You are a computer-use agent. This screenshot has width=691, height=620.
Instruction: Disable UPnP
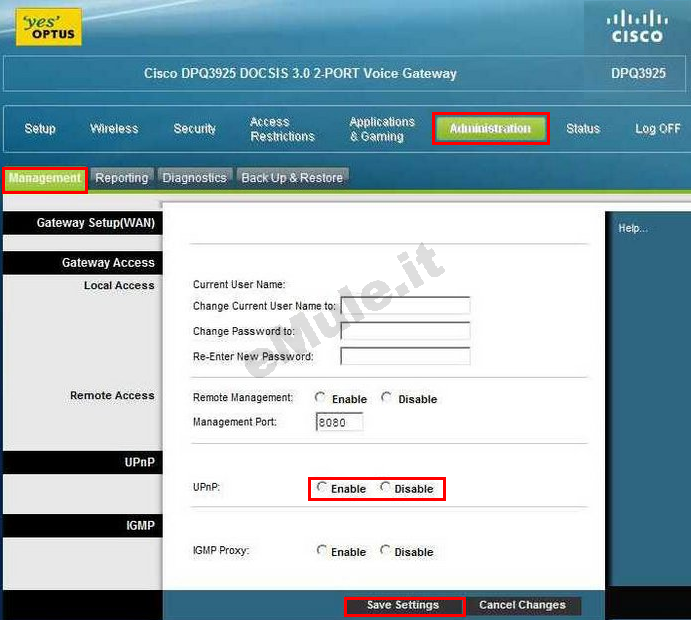[385, 487]
